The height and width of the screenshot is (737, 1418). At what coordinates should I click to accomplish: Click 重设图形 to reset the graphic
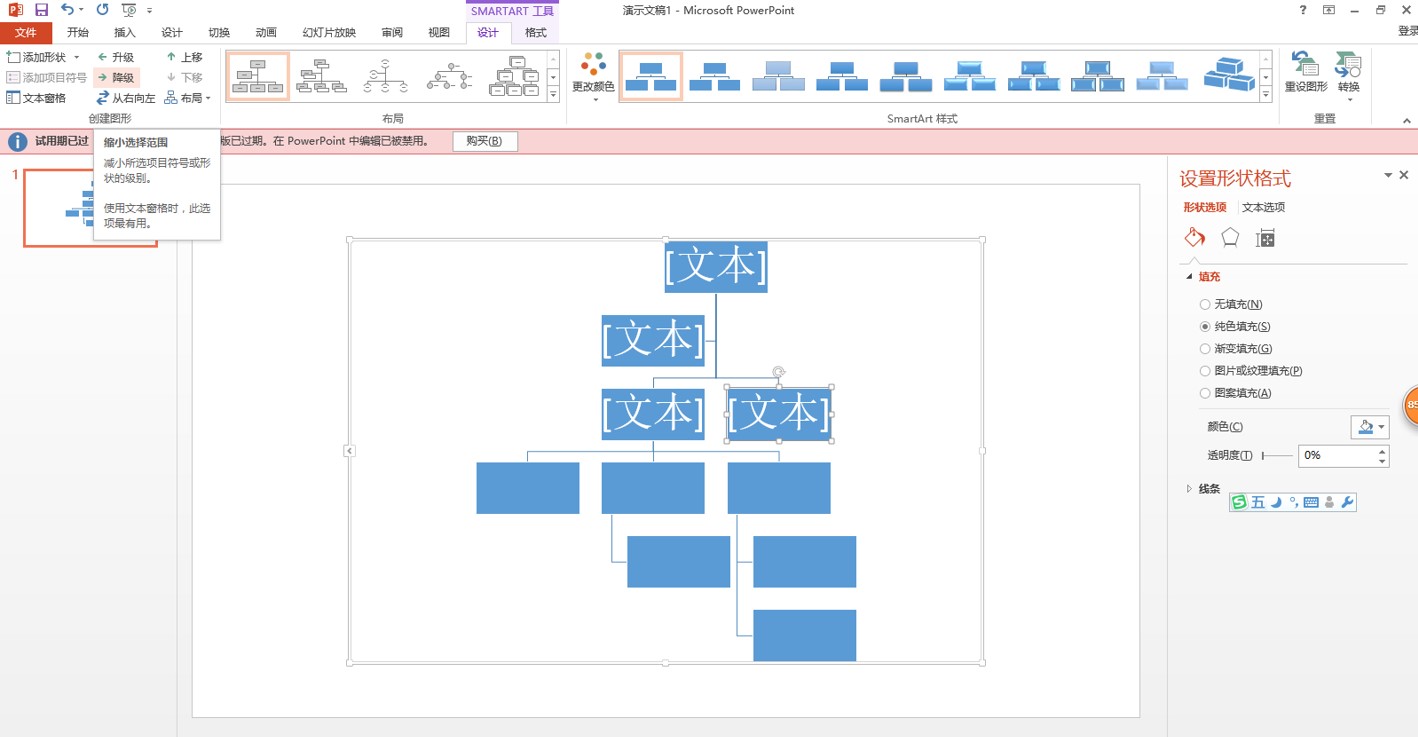[x=1306, y=72]
